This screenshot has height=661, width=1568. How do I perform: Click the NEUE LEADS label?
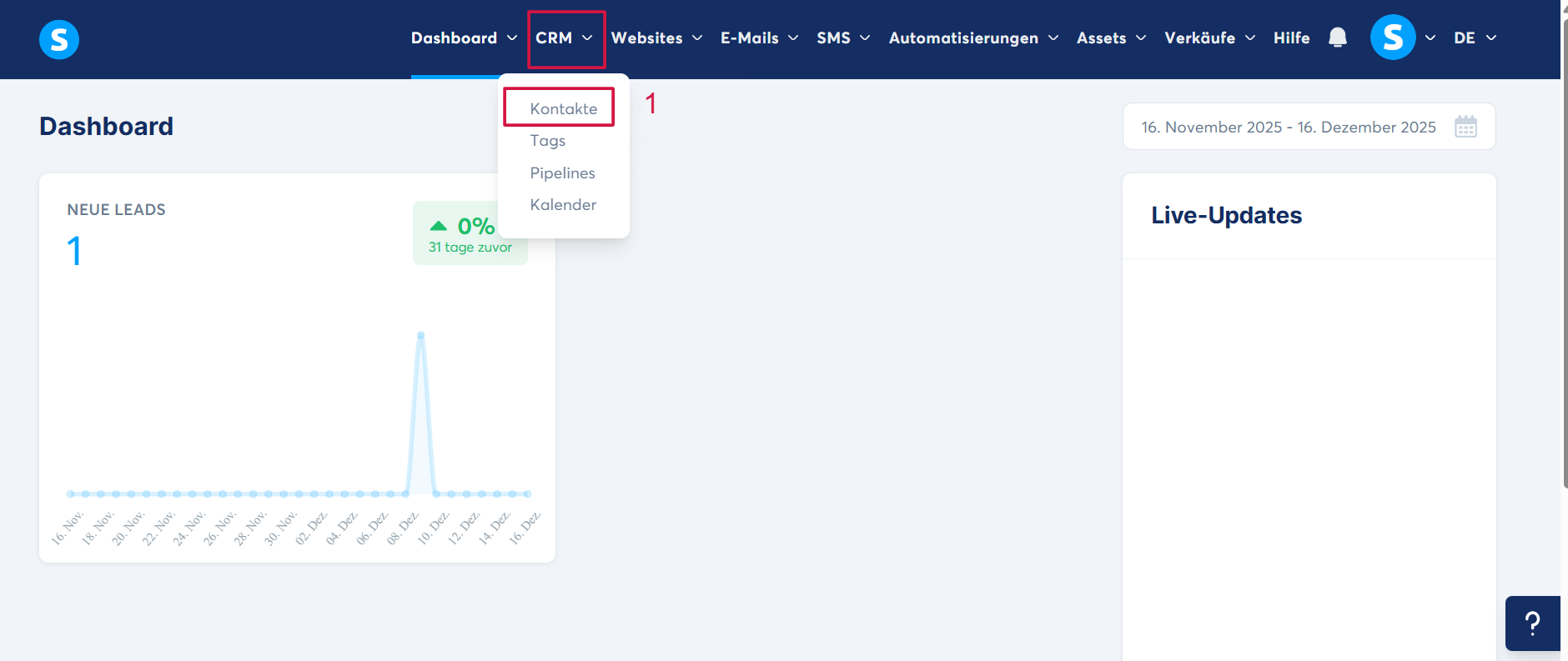click(x=116, y=210)
